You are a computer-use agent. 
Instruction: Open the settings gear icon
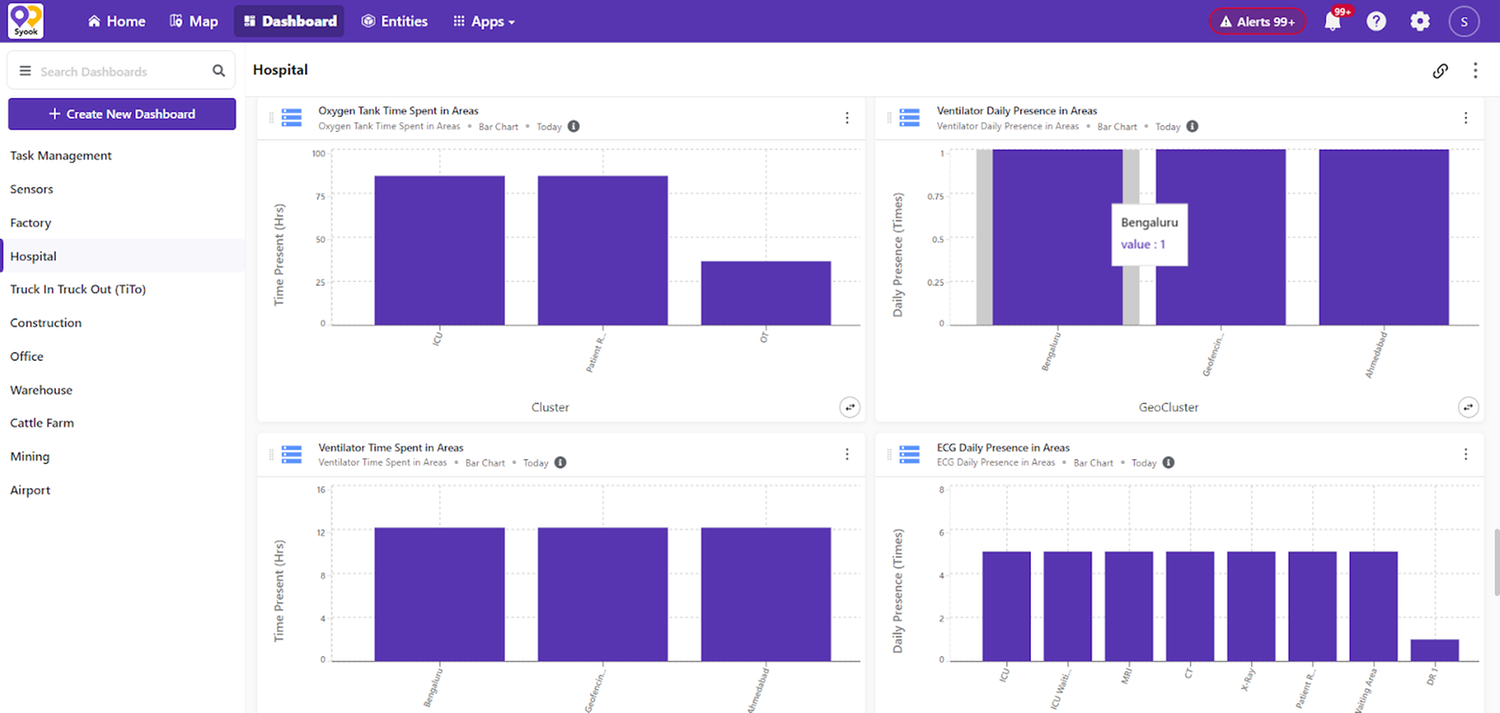1420,20
